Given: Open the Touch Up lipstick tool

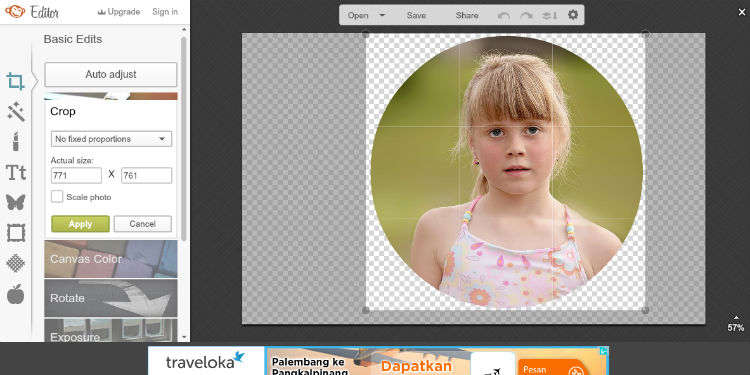Looking at the screenshot, I should click(15, 142).
